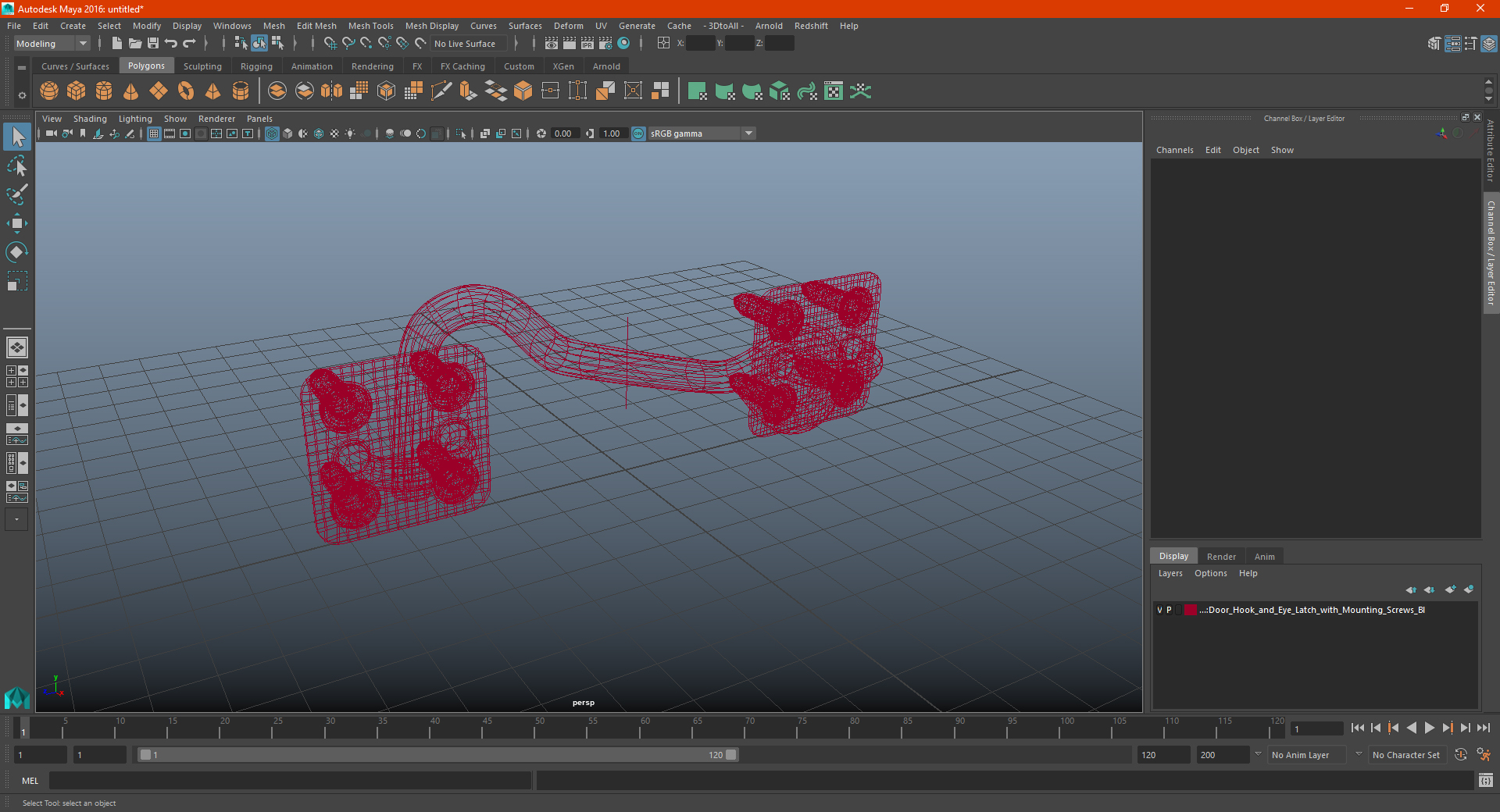Toggle smooth shade all in viewport bar

pos(287,134)
